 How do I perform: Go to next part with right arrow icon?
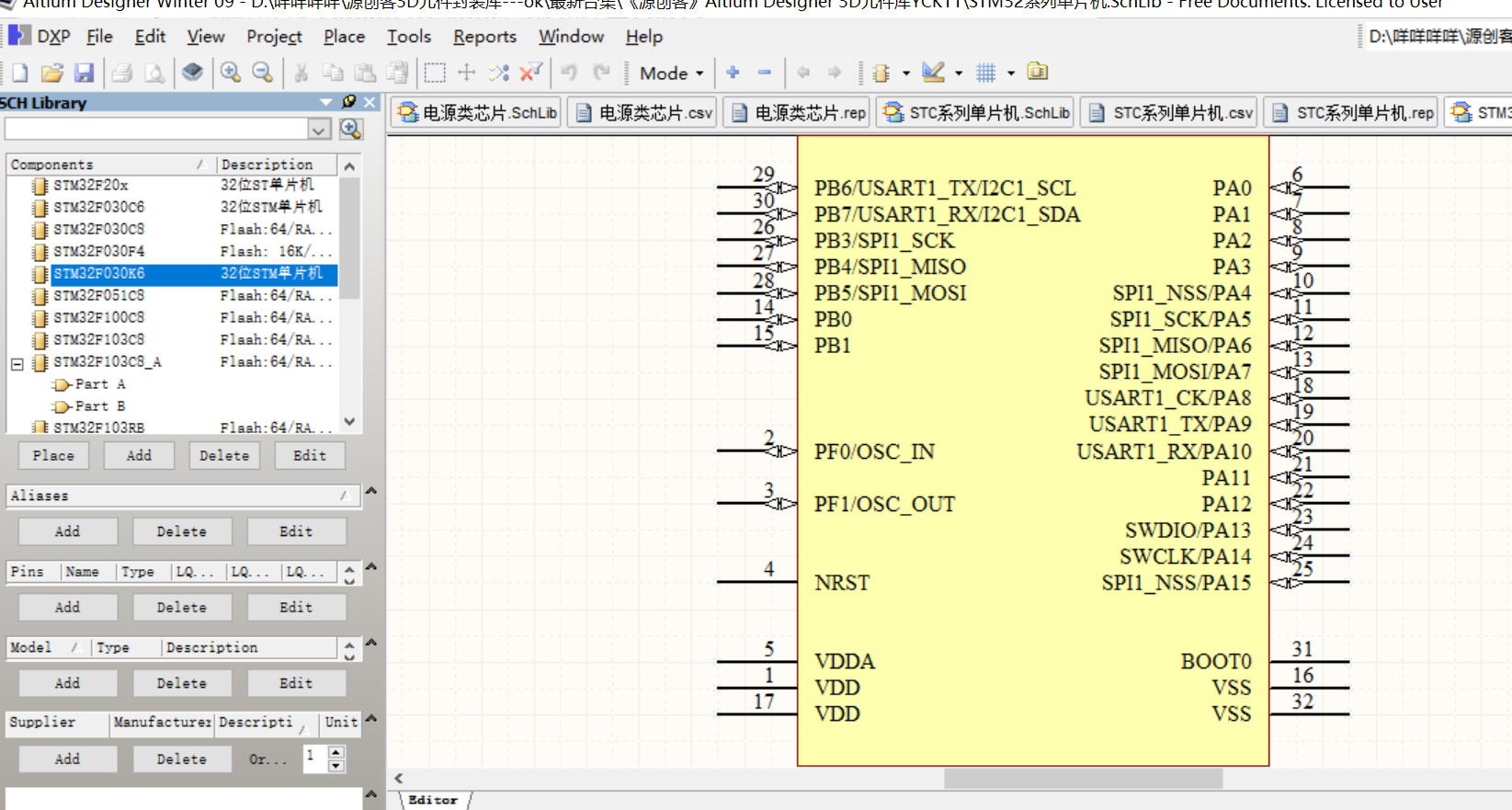pos(835,73)
